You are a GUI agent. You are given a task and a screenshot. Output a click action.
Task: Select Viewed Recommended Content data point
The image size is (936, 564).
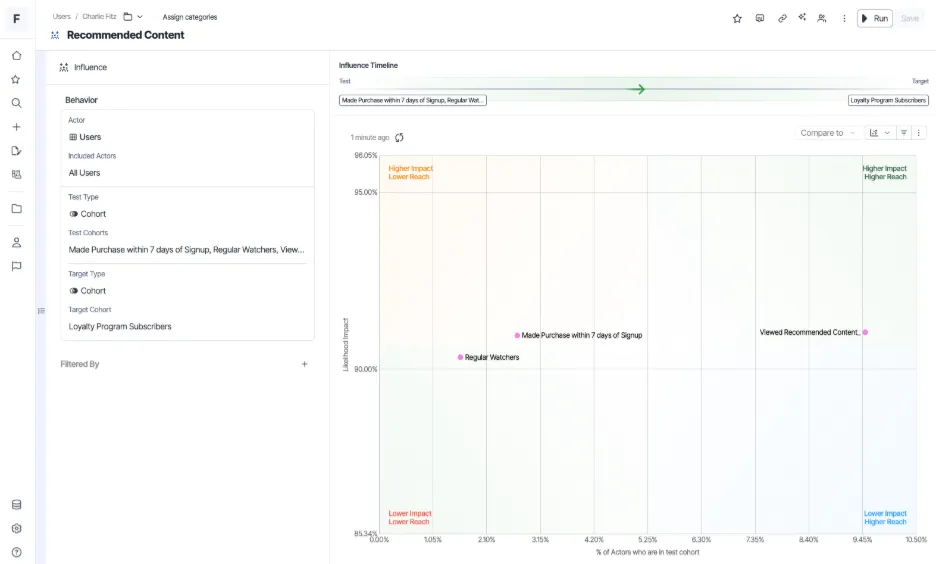pos(865,332)
